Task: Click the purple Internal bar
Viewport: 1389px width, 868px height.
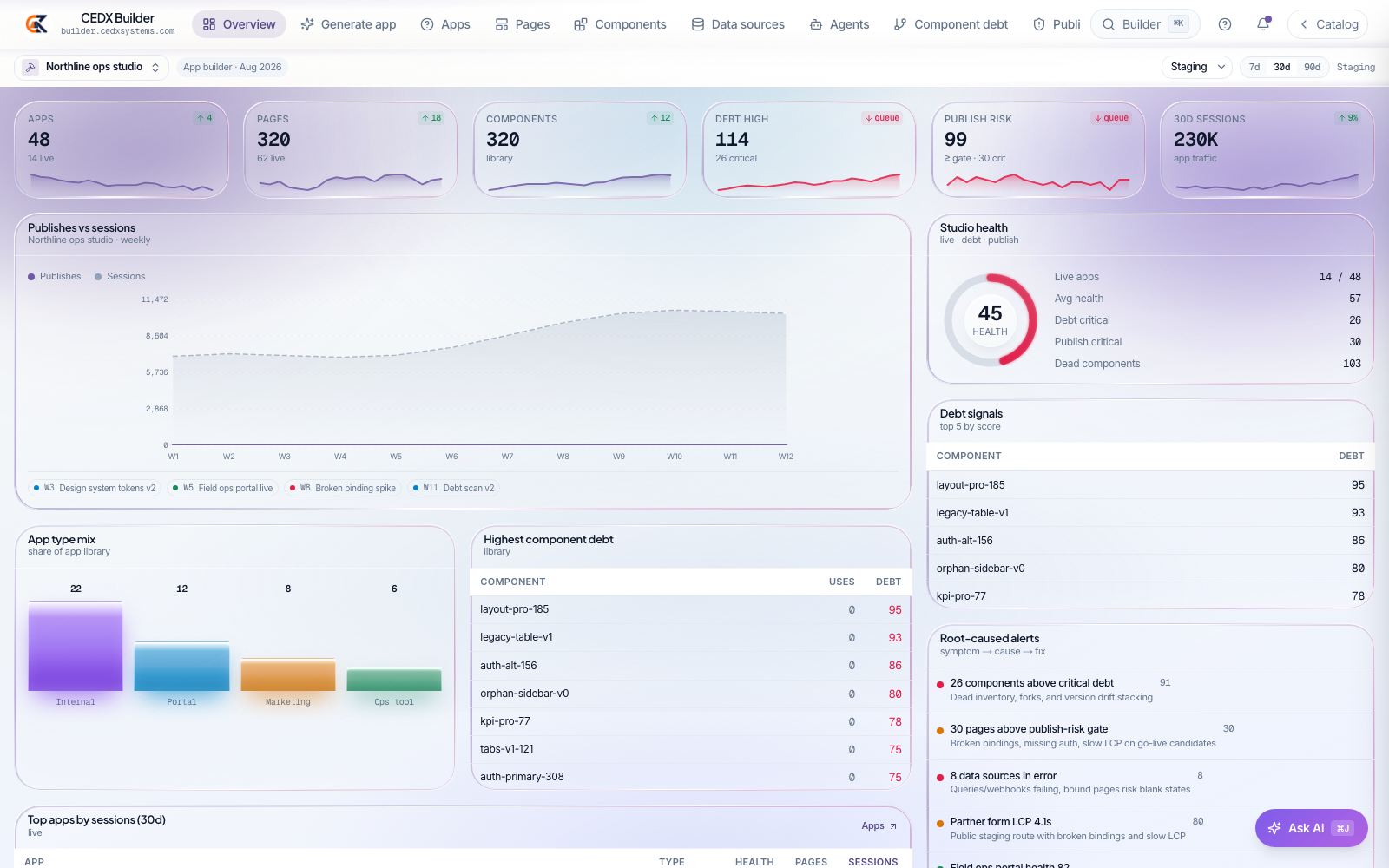Action: point(76,646)
